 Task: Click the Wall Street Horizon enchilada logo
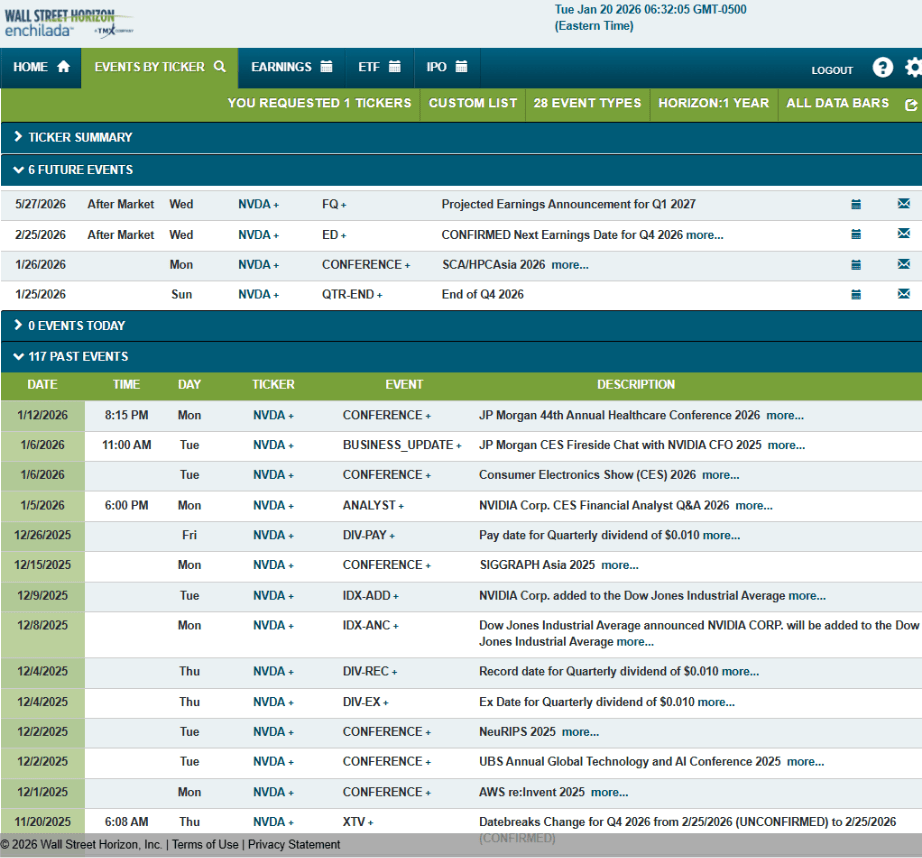(x=59, y=23)
